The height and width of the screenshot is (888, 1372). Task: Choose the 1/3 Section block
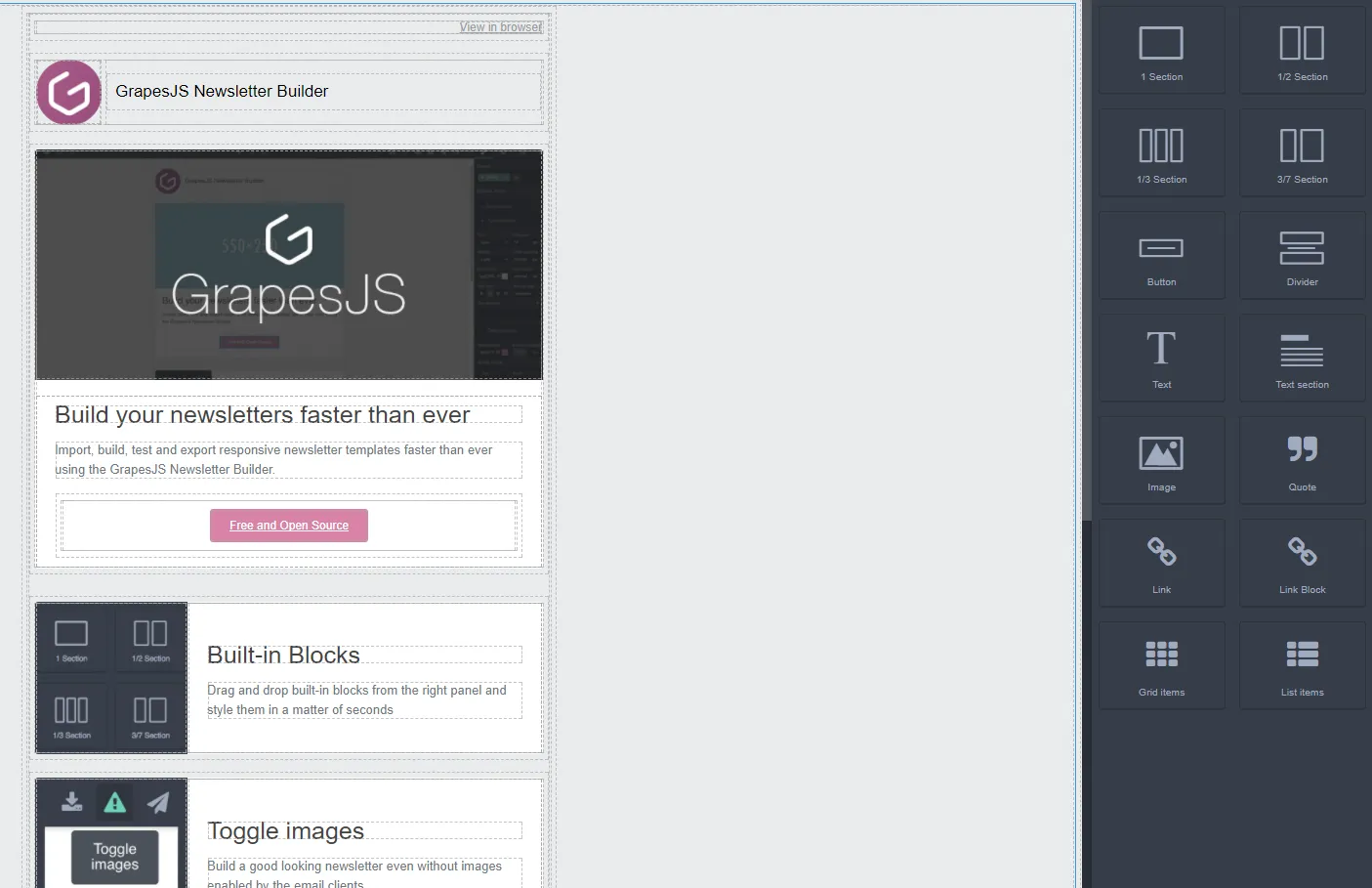coord(1161,153)
